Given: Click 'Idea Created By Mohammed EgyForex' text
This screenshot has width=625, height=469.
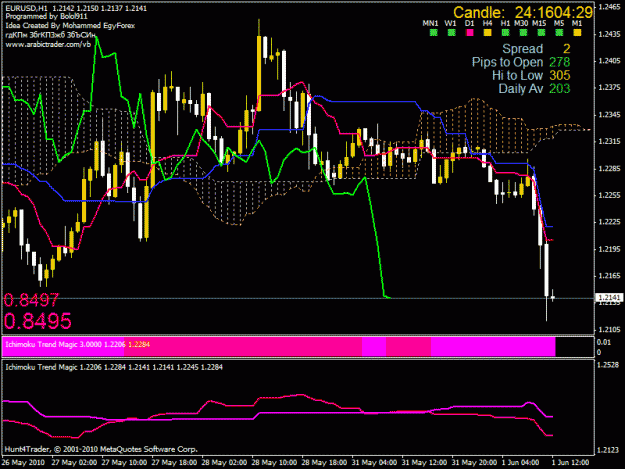Looking at the screenshot, I should 70,26.
